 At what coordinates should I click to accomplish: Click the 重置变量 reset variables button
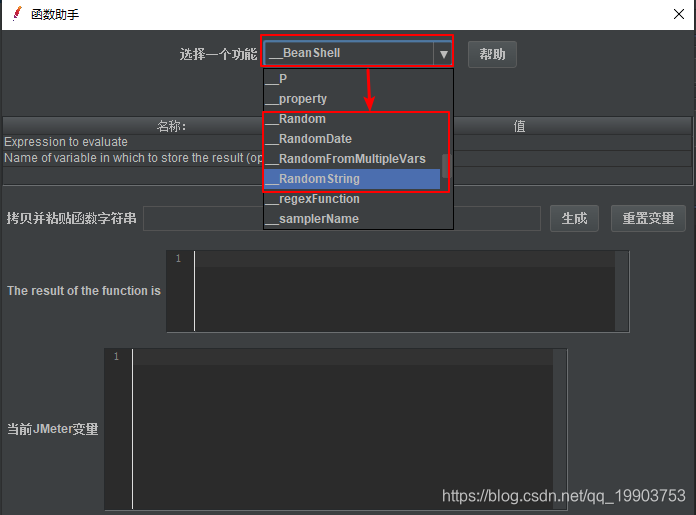[648, 218]
